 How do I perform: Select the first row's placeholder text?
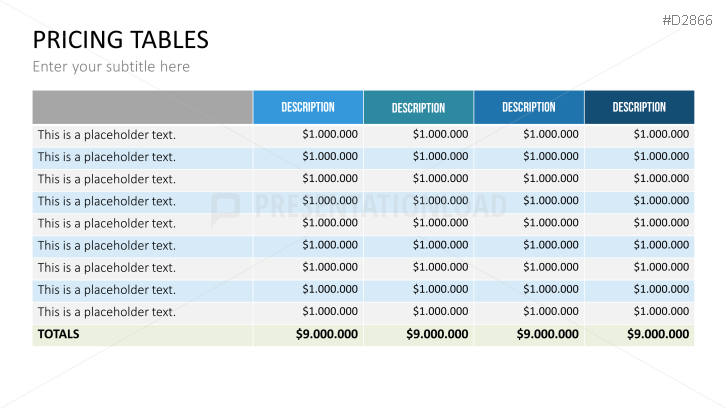(x=106, y=134)
